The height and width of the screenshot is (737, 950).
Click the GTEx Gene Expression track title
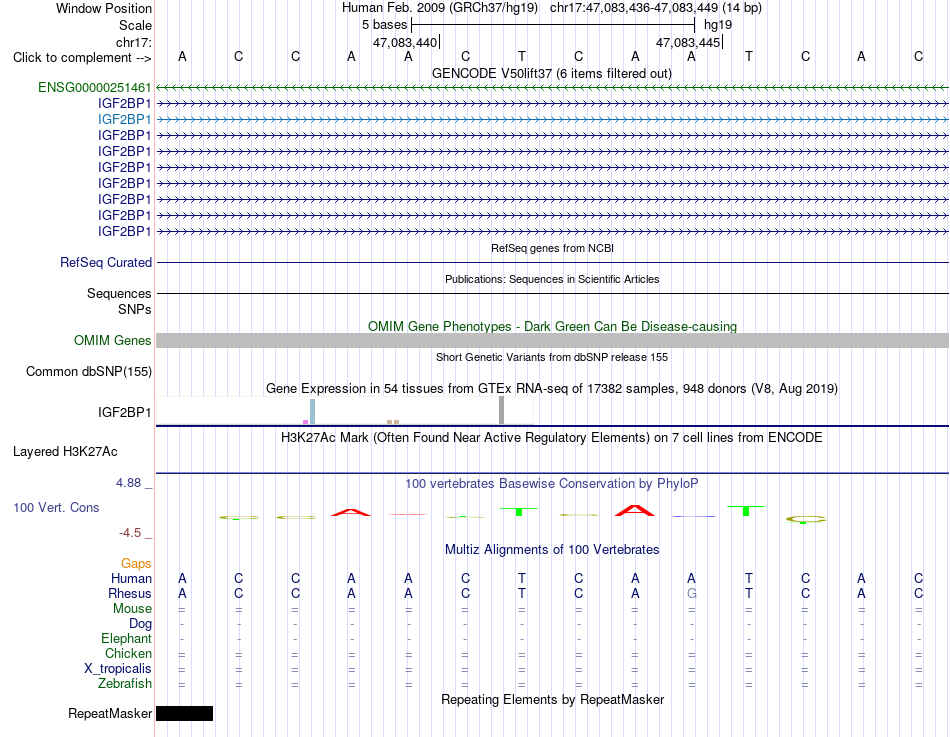(552, 389)
